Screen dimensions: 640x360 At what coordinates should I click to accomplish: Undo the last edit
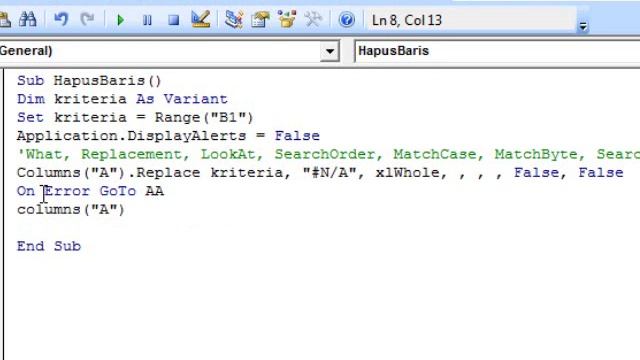tap(61, 19)
